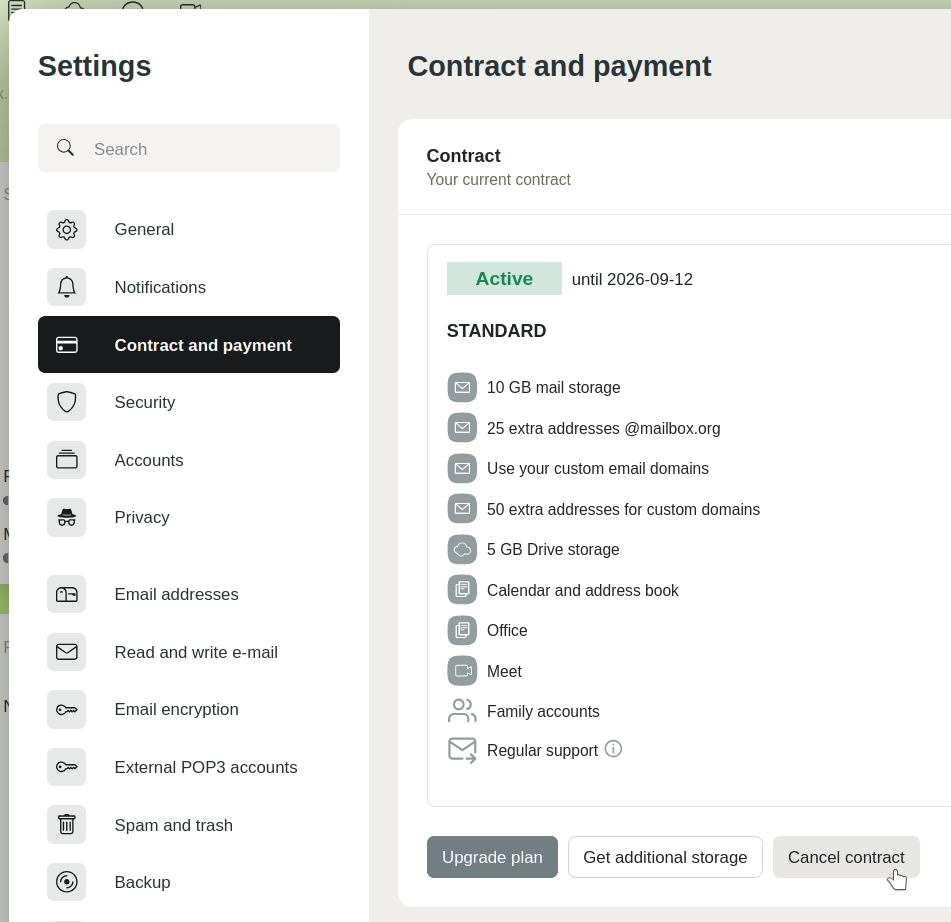Click info icon beside Regular support
The height and width of the screenshot is (922, 951).
pos(613,749)
